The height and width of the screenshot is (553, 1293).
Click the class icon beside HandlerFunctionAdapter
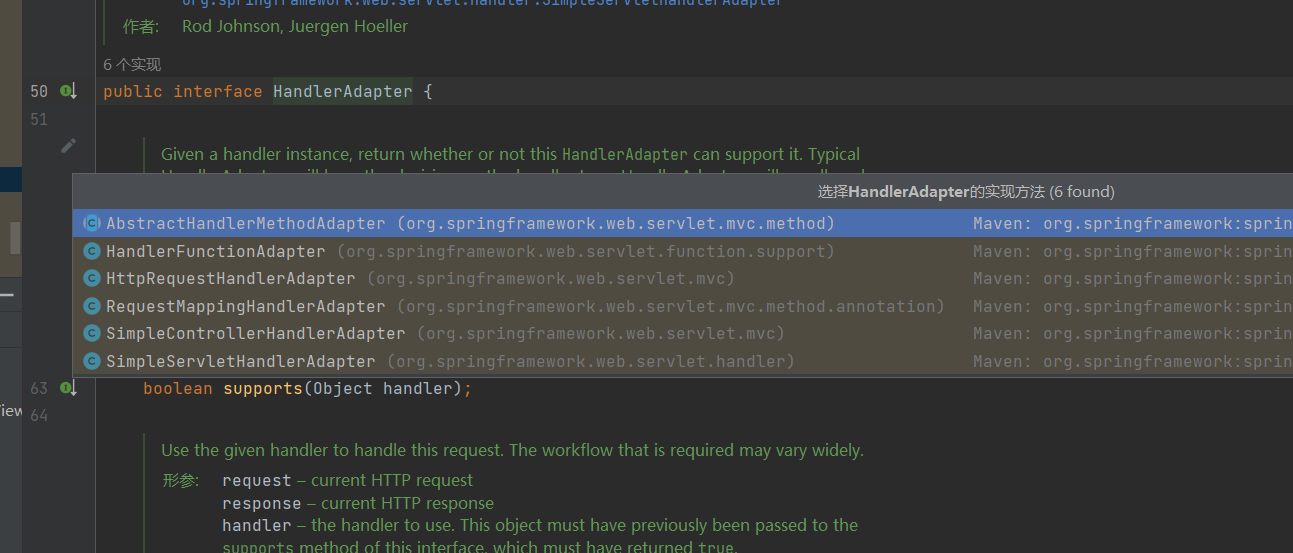(x=92, y=251)
